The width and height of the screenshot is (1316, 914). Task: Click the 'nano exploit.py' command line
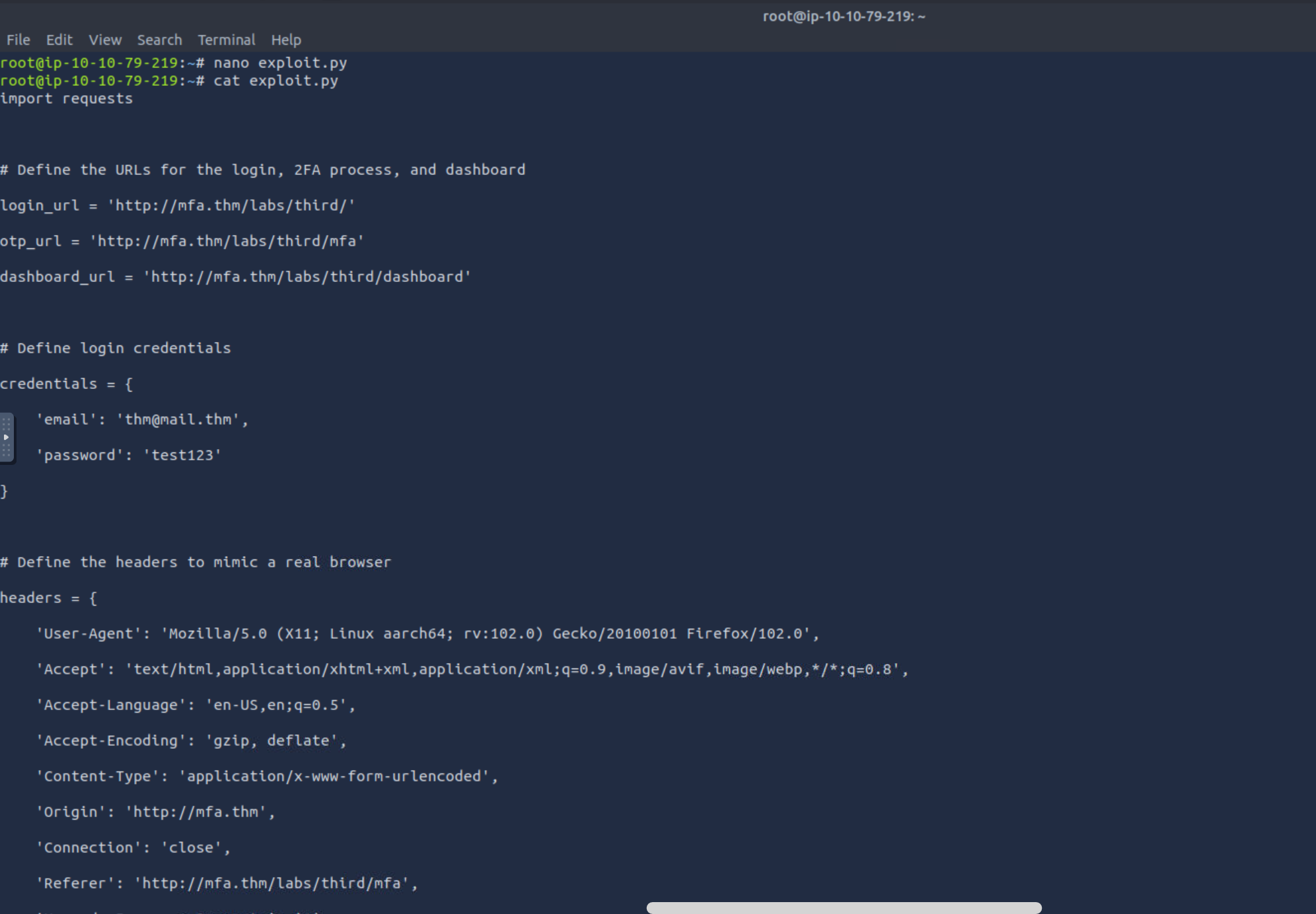[x=279, y=63]
